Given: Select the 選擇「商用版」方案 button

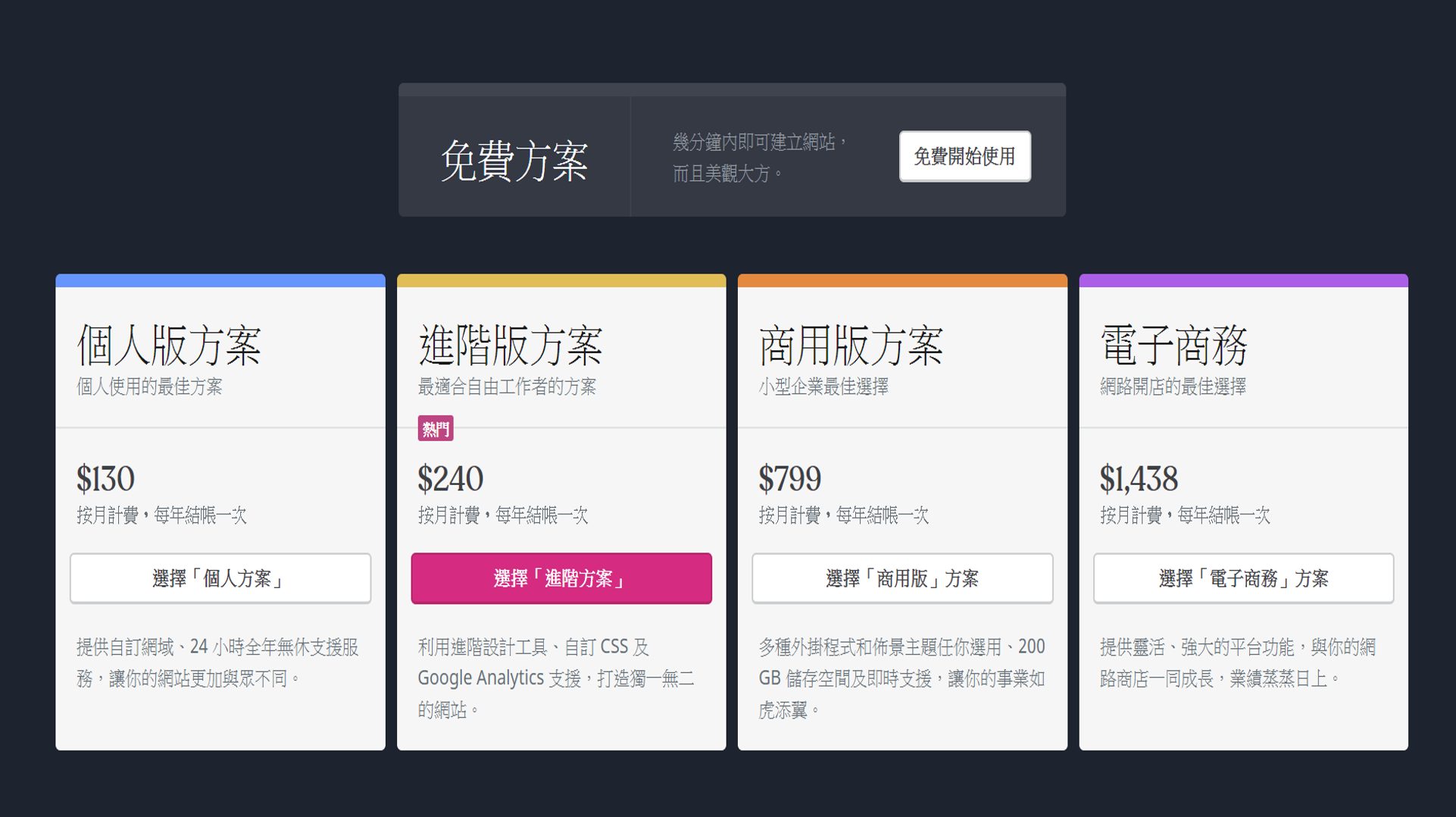Looking at the screenshot, I should tap(901, 578).
